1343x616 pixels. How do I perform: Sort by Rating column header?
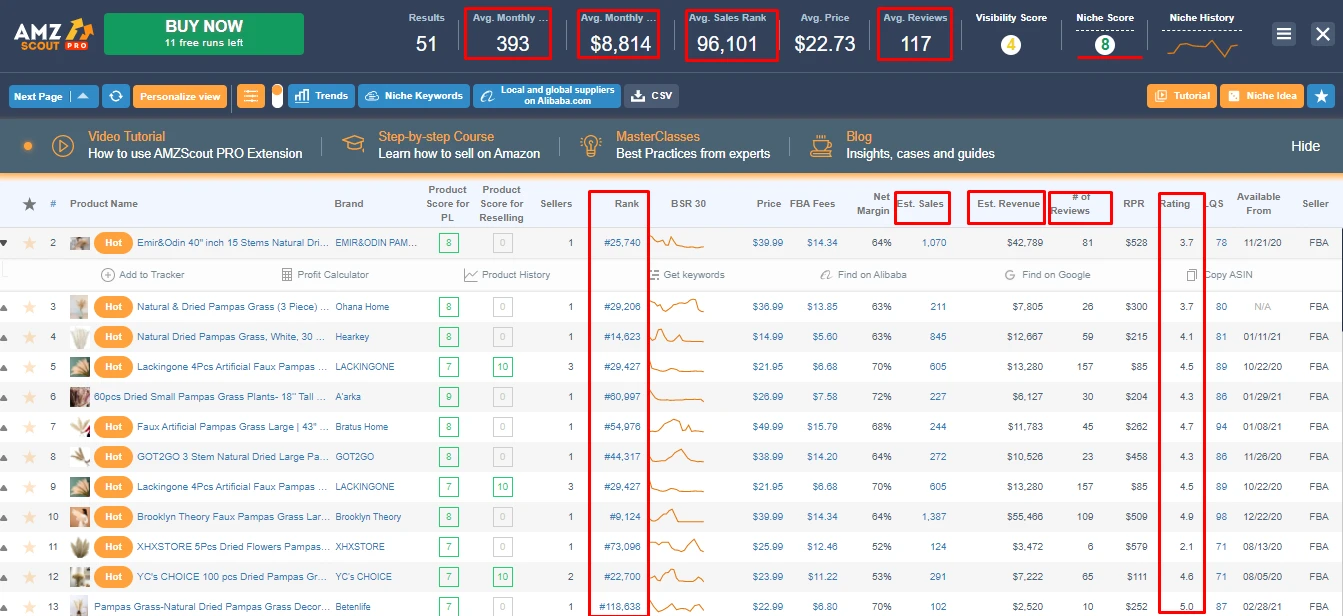point(1175,204)
